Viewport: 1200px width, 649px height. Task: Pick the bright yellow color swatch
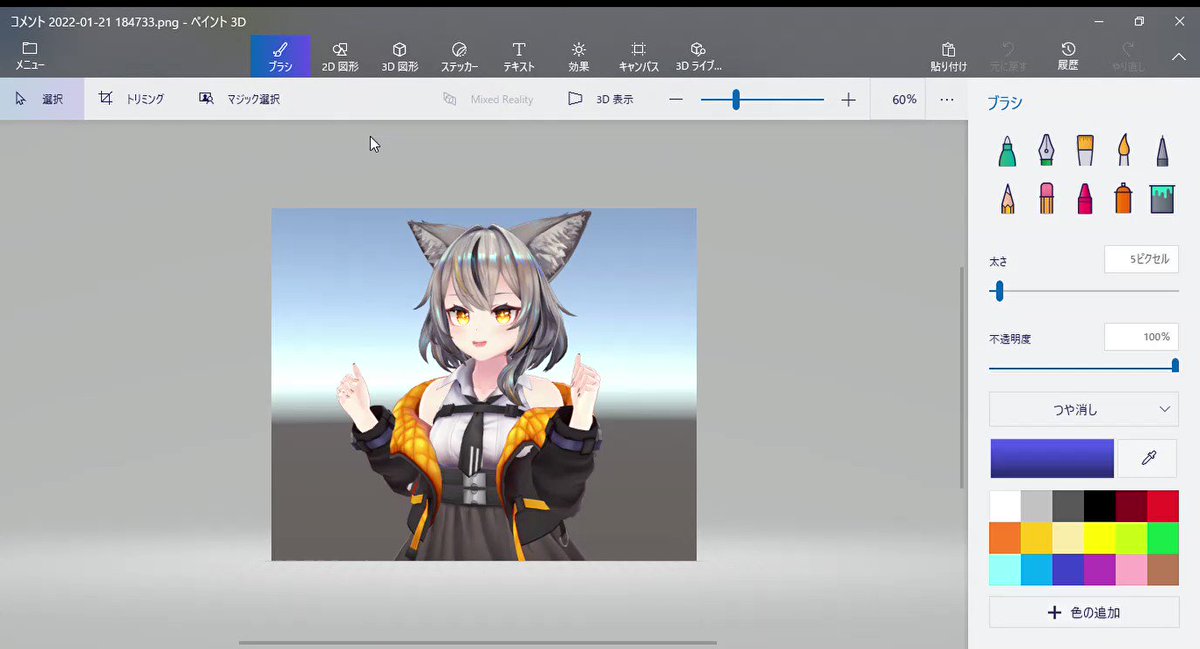pos(1100,538)
